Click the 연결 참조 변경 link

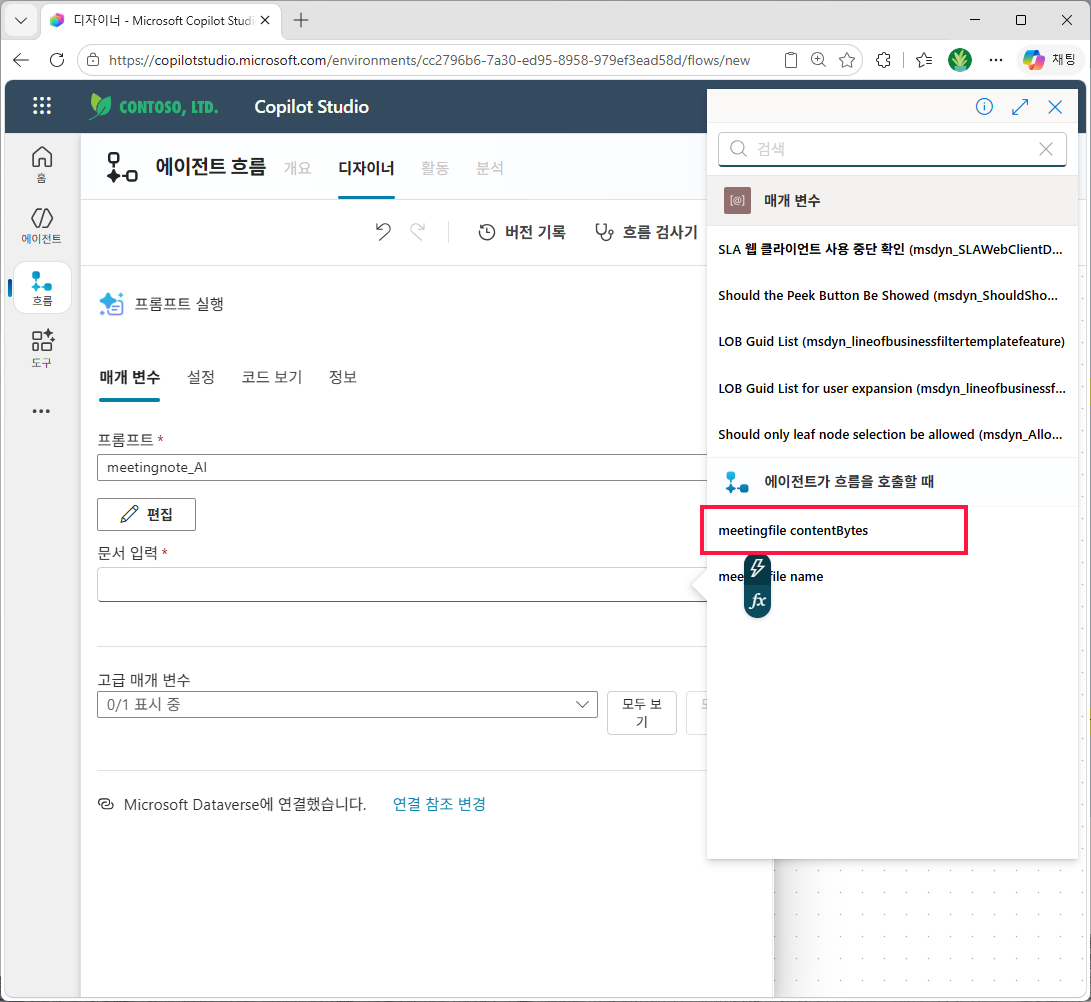click(x=439, y=804)
